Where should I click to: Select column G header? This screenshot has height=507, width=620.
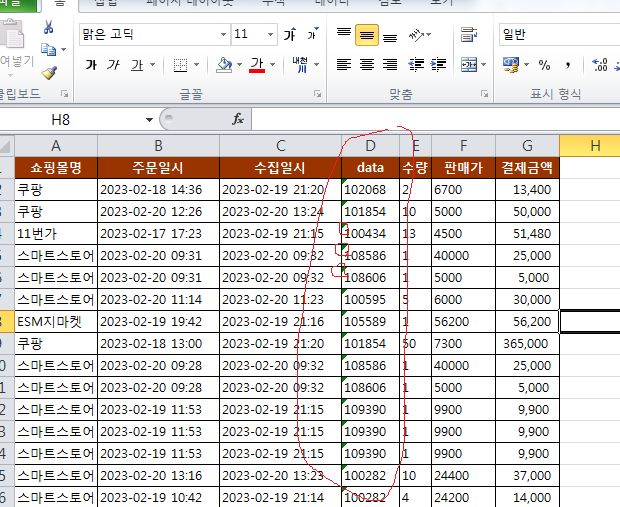pyautogui.click(x=527, y=146)
